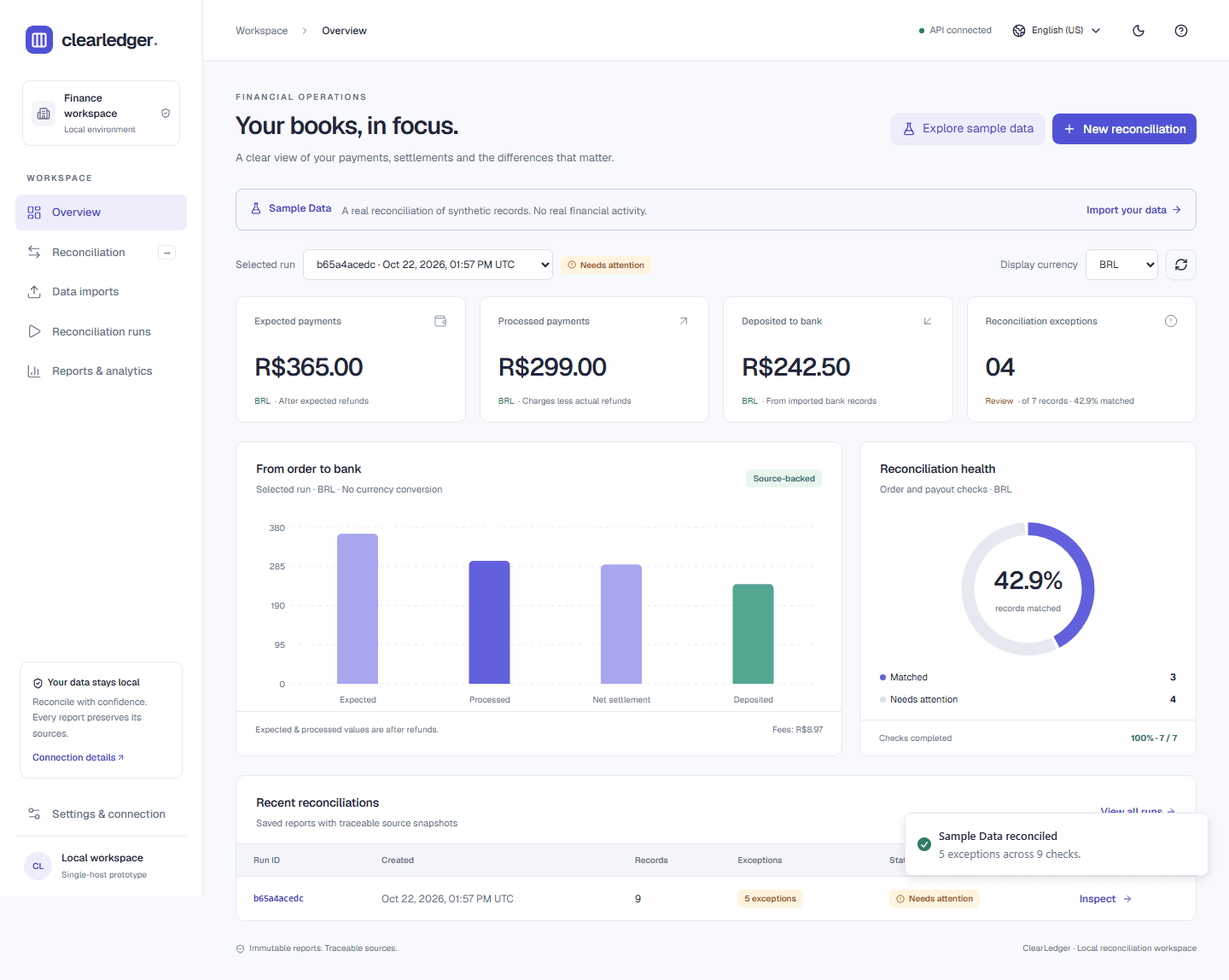This screenshot has height=980, width=1229.
Task: Open run ID b65a4acedc link
Action: 278,899
